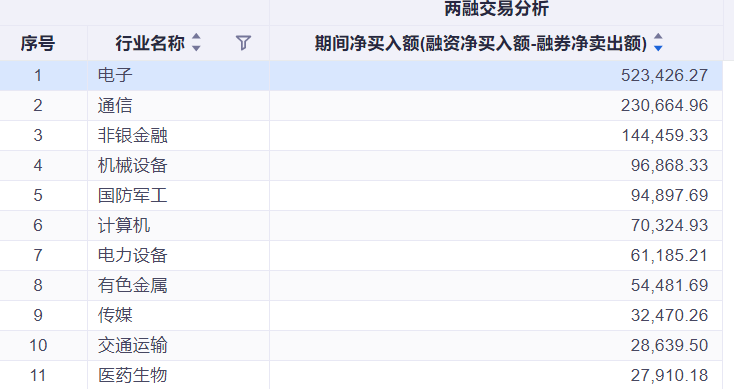
Task: Click the value 230,664.96
Action: (x=664, y=105)
